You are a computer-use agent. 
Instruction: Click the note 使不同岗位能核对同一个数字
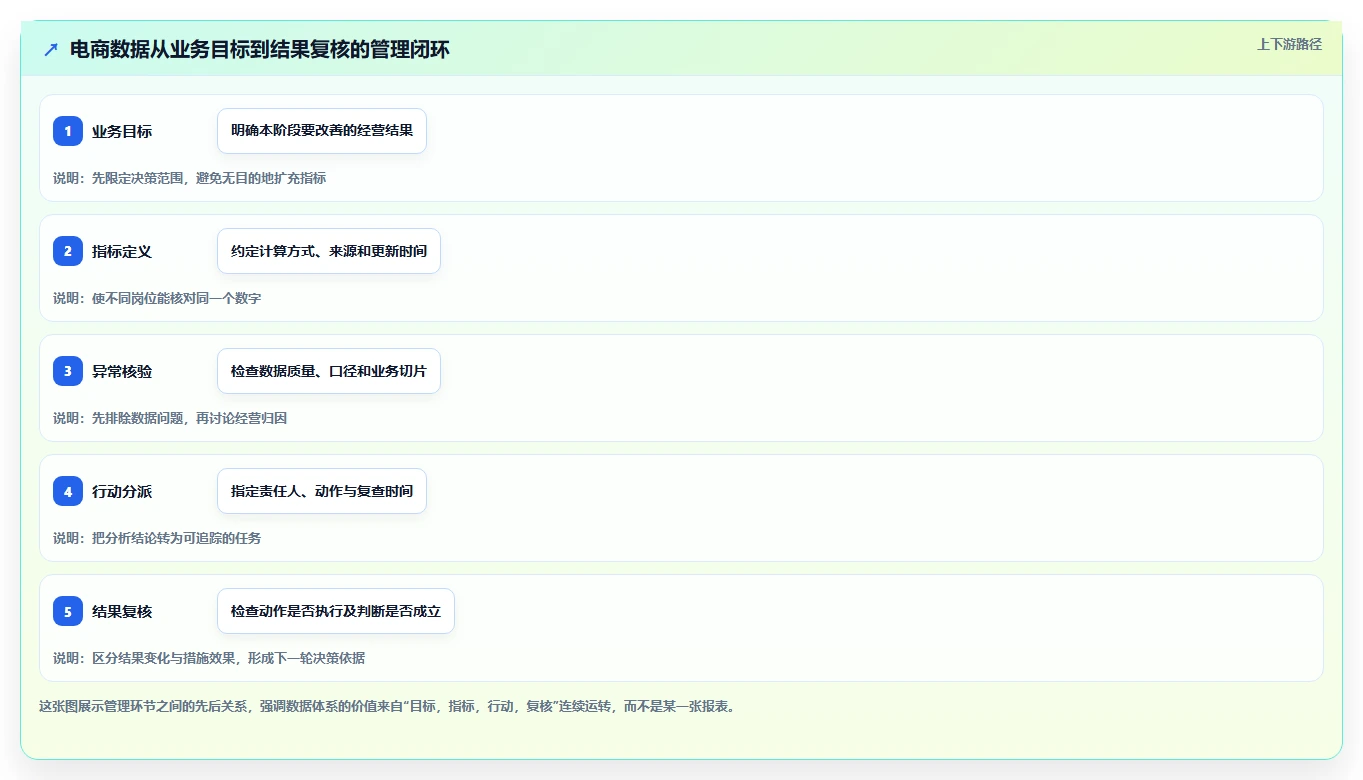point(177,298)
